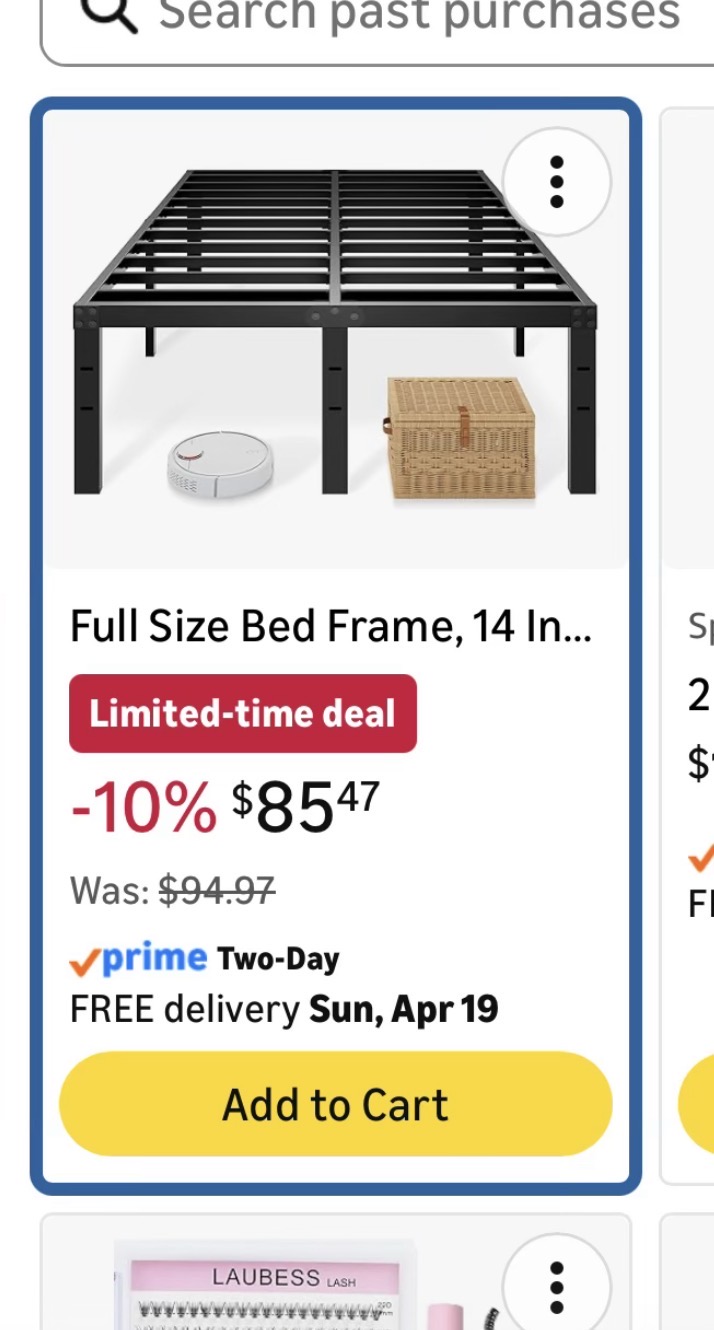Click the -10% discount label
The width and height of the screenshot is (714, 1330).
point(142,808)
